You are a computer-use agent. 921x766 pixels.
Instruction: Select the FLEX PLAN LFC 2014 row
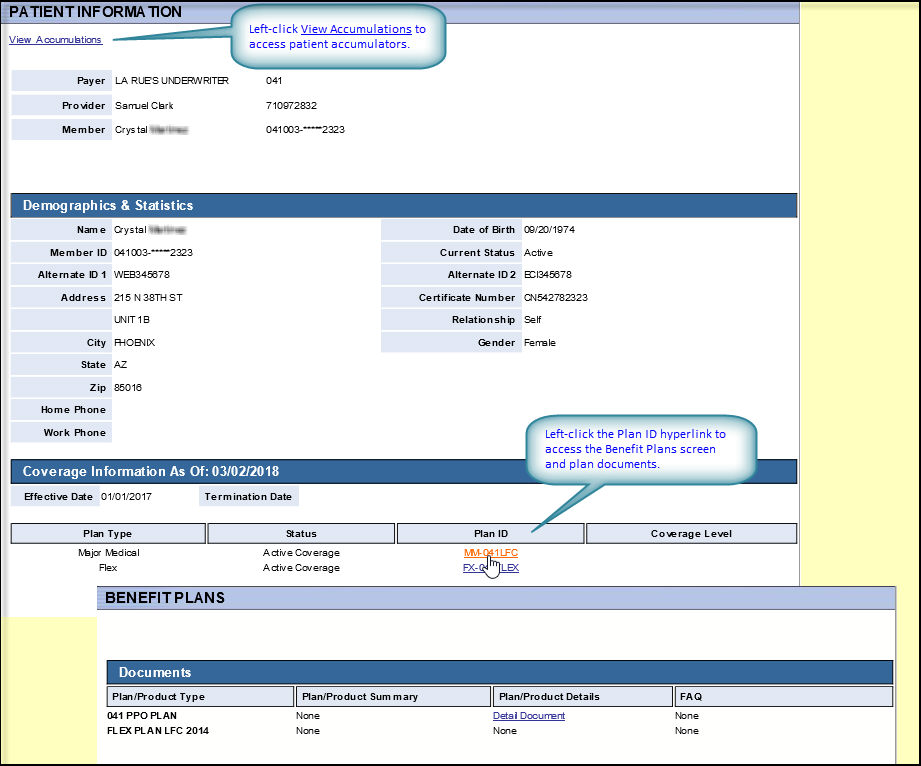[158, 731]
